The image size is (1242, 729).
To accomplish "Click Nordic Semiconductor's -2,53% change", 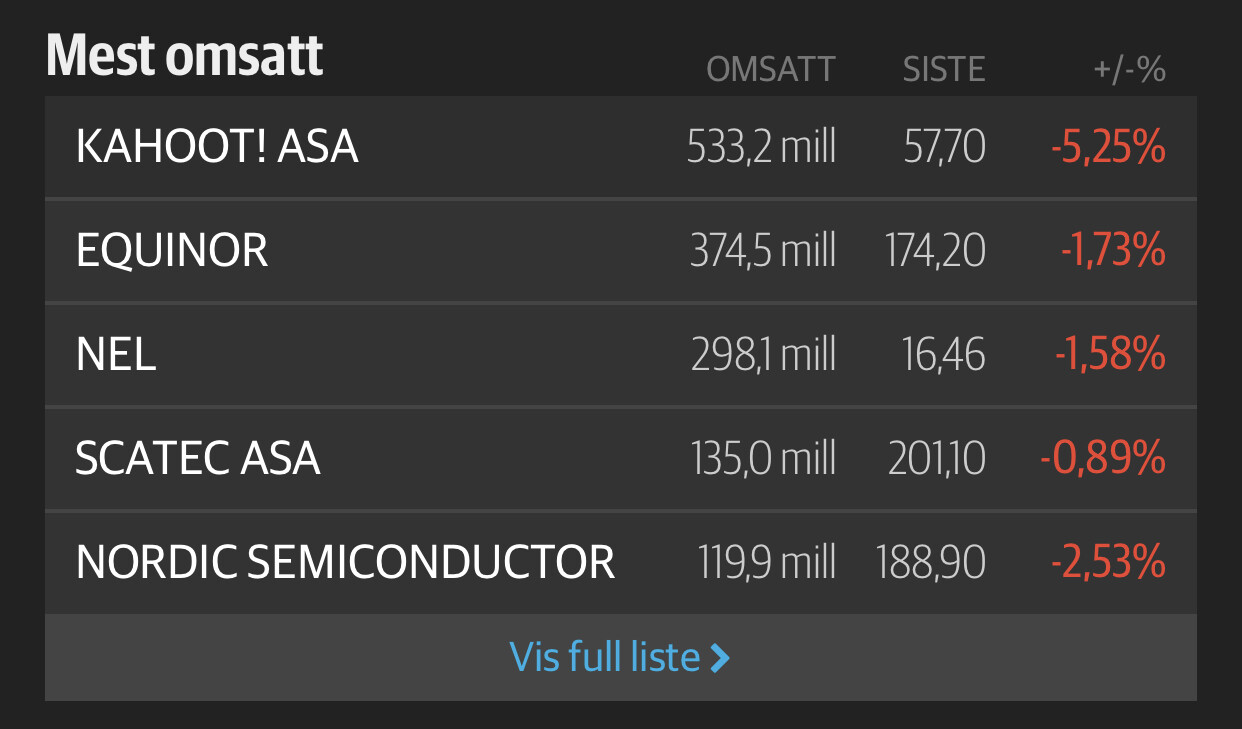I will click(x=1108, y=563).
